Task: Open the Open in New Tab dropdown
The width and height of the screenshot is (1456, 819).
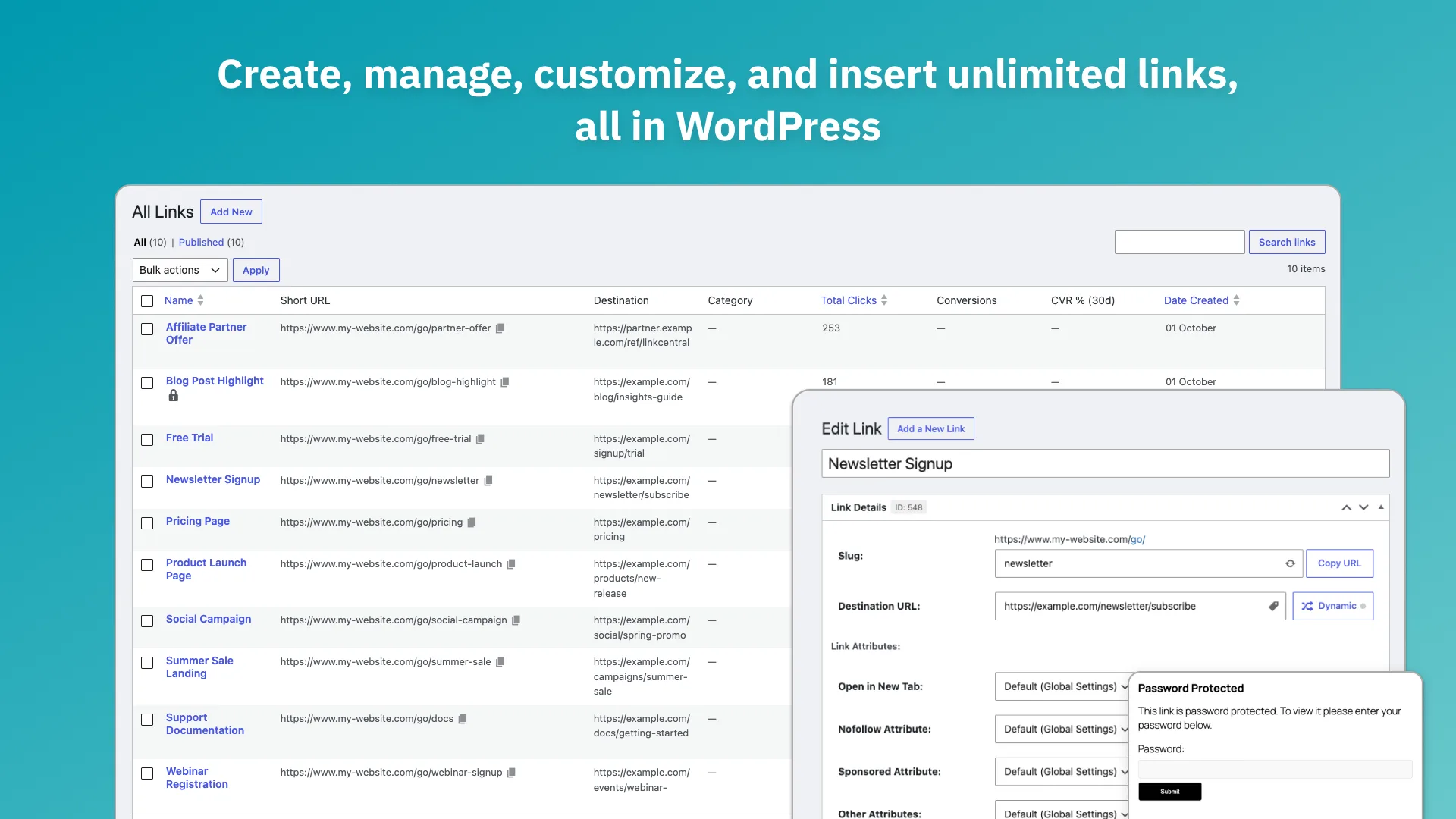Action: [x=1062, y=686]
